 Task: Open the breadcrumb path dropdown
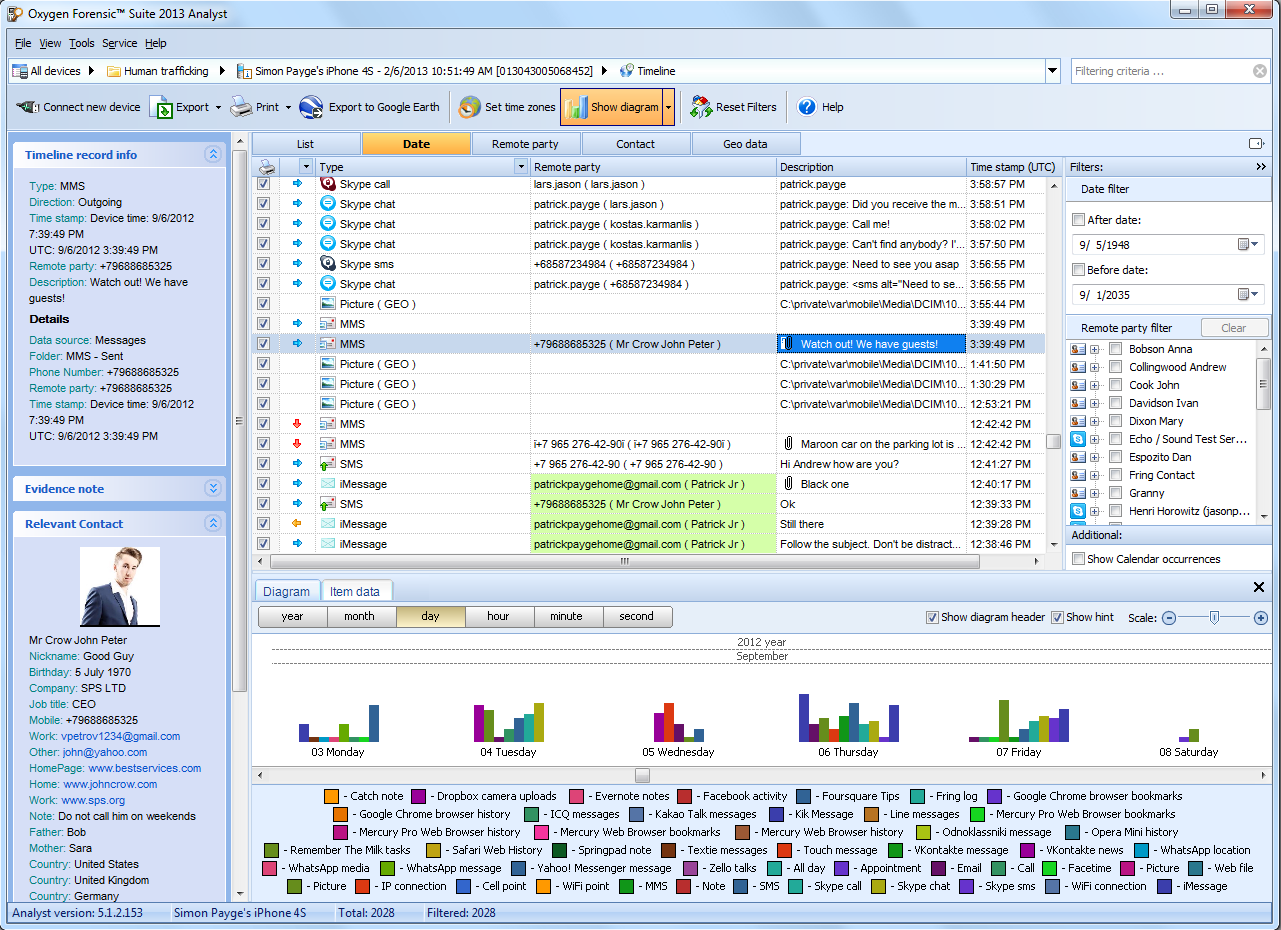pos(1052,71)
